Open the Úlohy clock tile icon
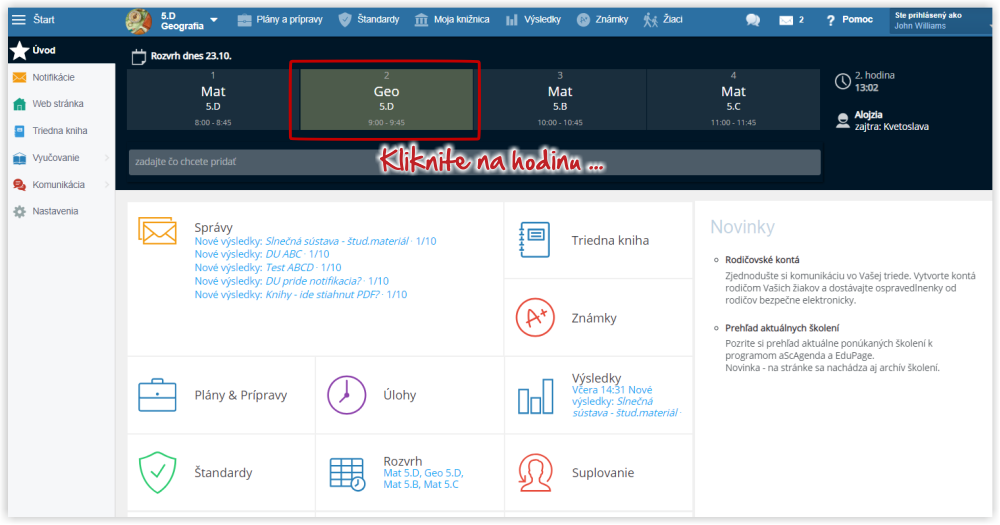The image size is (1000, 525). coord(347,395)
